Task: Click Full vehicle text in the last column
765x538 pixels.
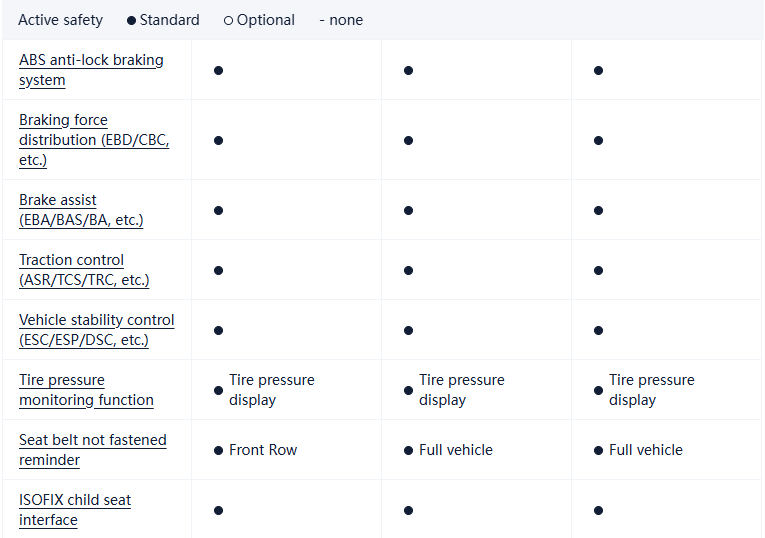Action: point(645,450)
